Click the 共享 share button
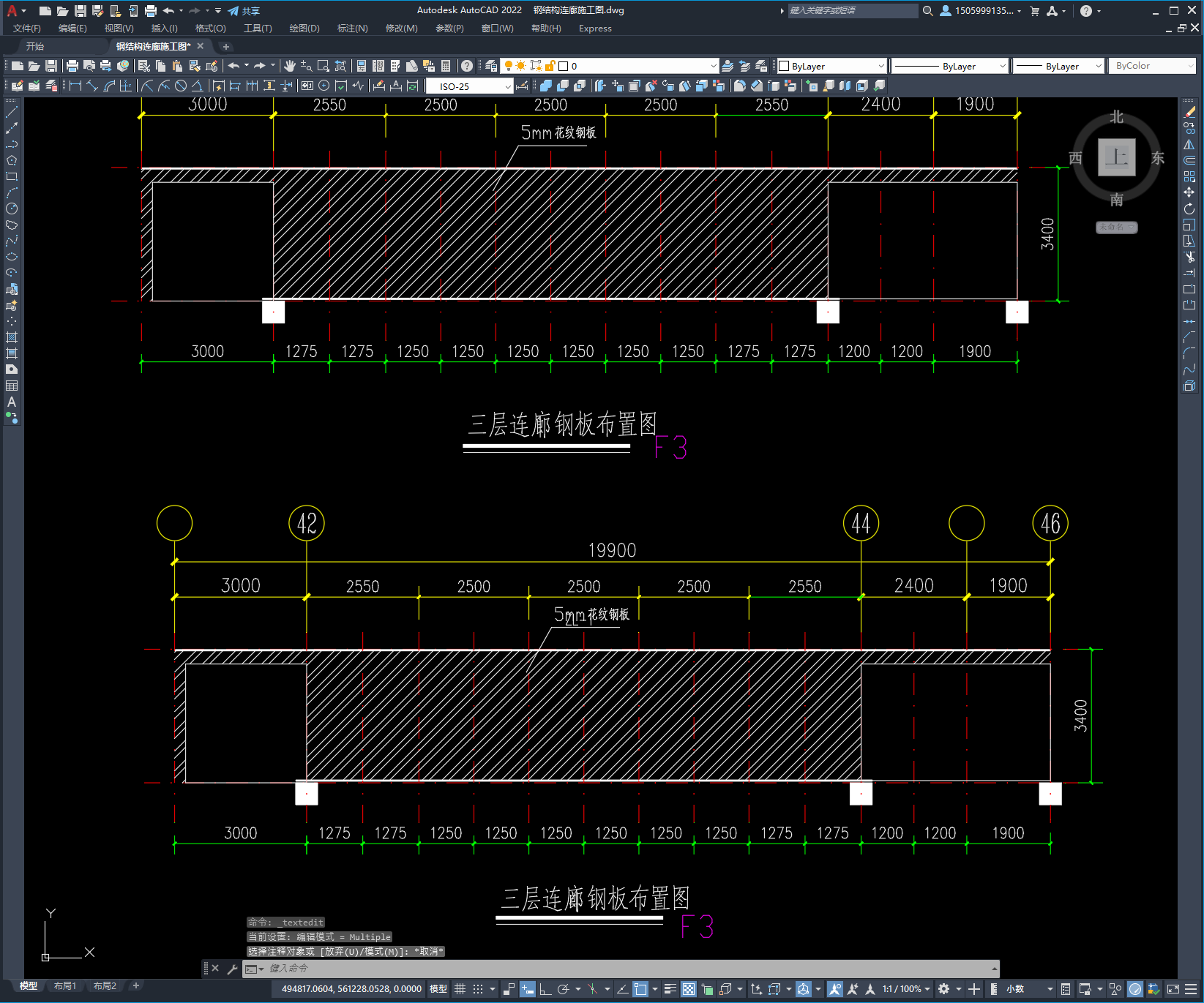Image resolution: width=1204 pixels, height=1003 pixels. click(244, 11)
